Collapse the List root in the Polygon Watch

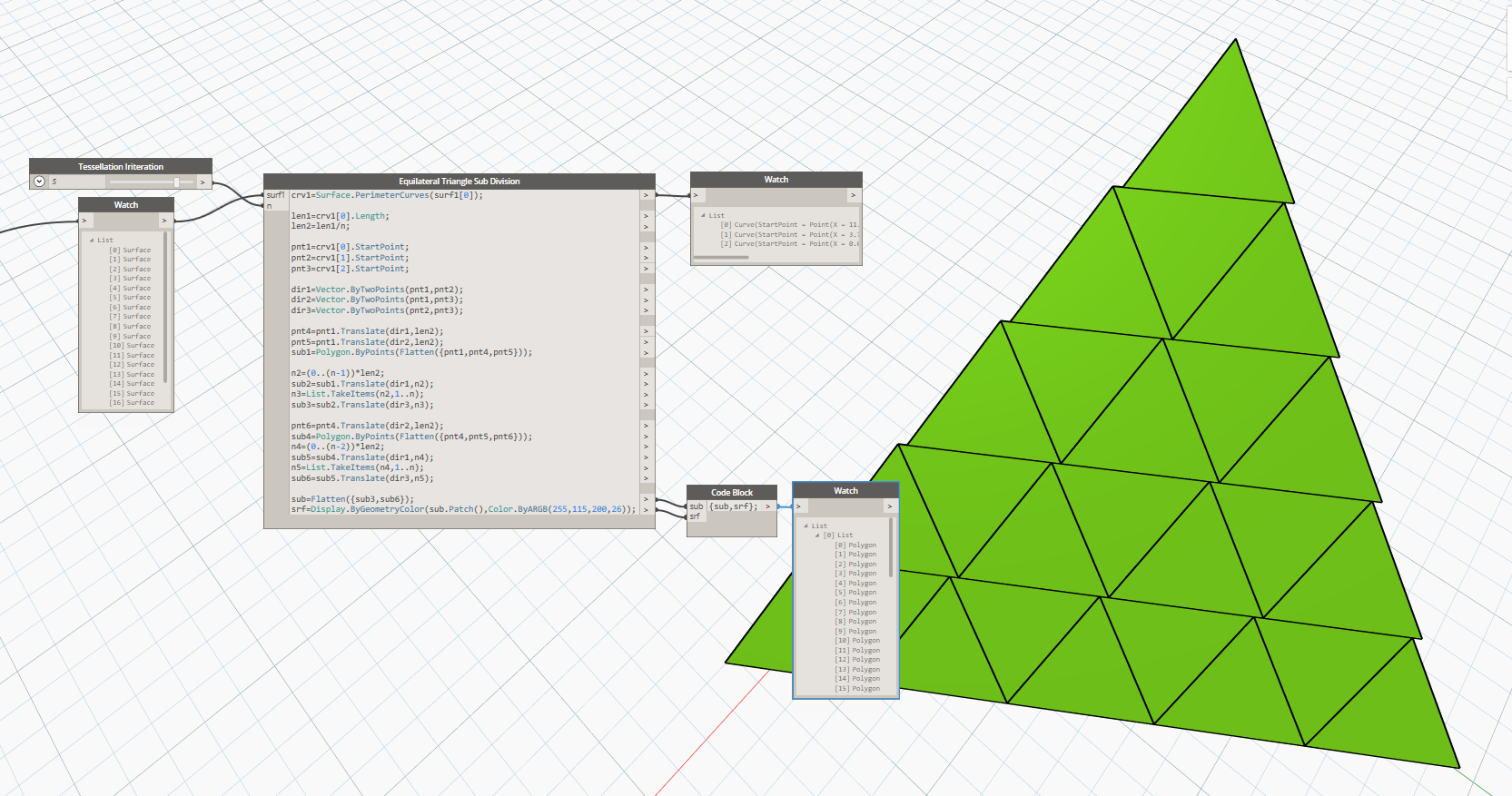(x=806, y=526)
